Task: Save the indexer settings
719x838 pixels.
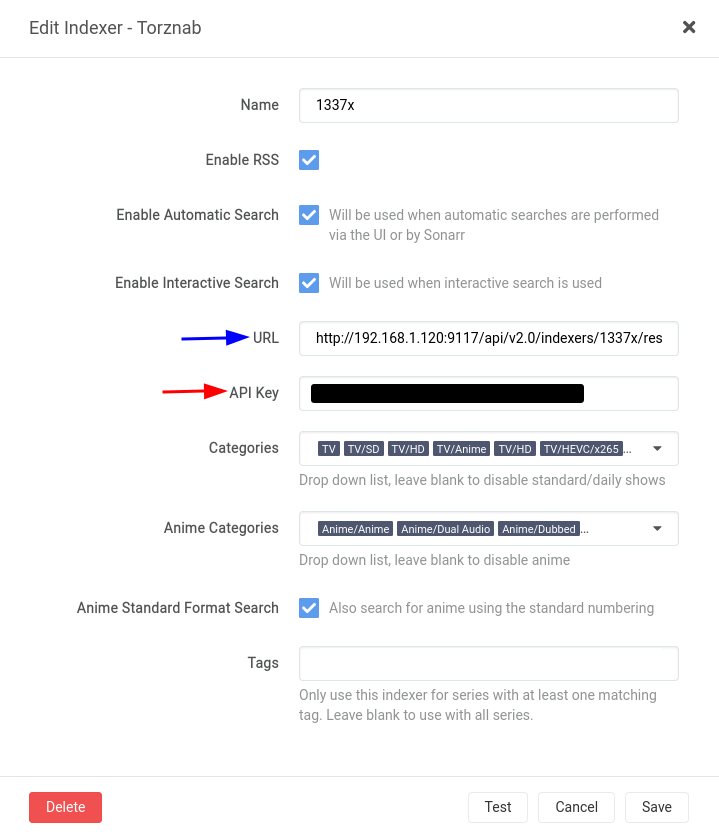Action: 656,807
